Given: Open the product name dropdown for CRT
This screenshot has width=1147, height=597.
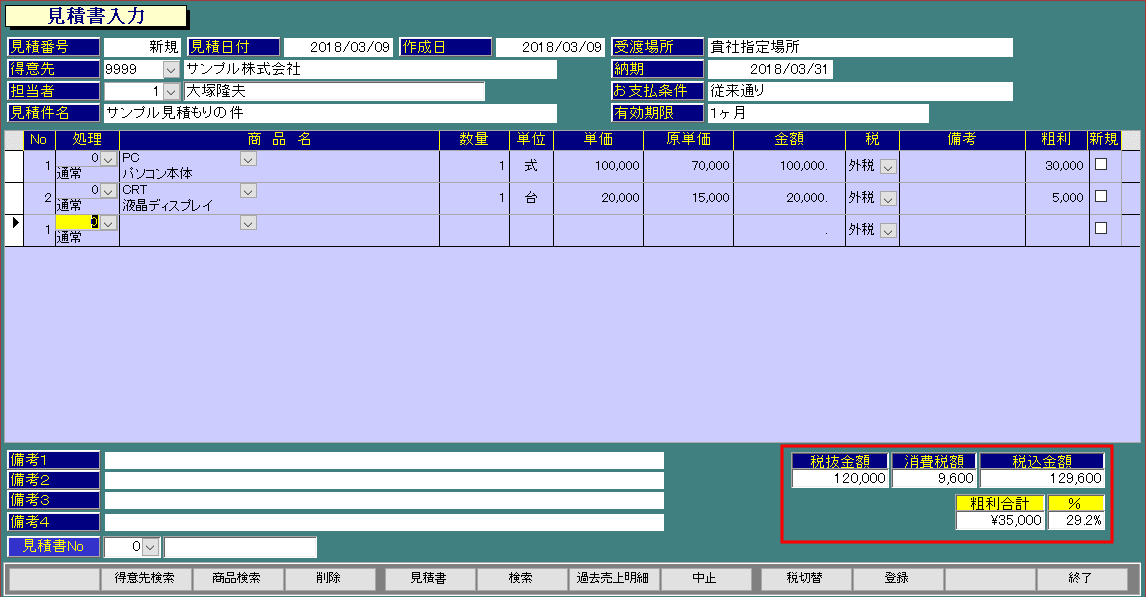Looking at the screenshot, I should click(248, 191).
